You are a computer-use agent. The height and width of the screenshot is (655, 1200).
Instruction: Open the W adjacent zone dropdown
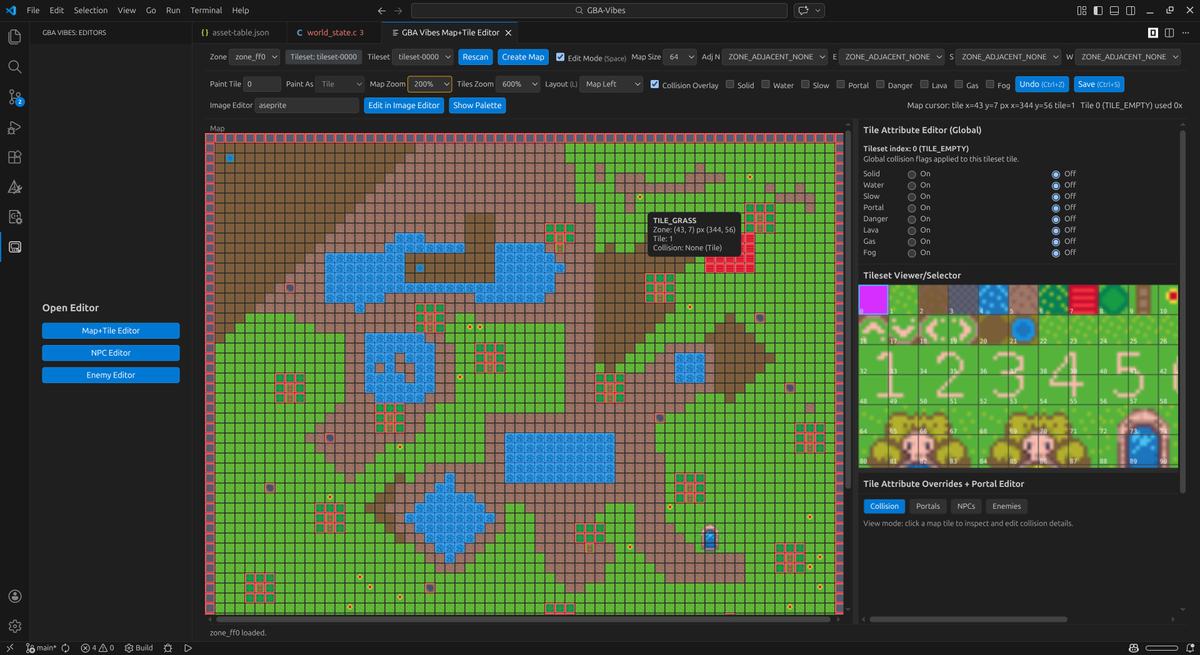pyautogui.click(x=1128, y=57)
